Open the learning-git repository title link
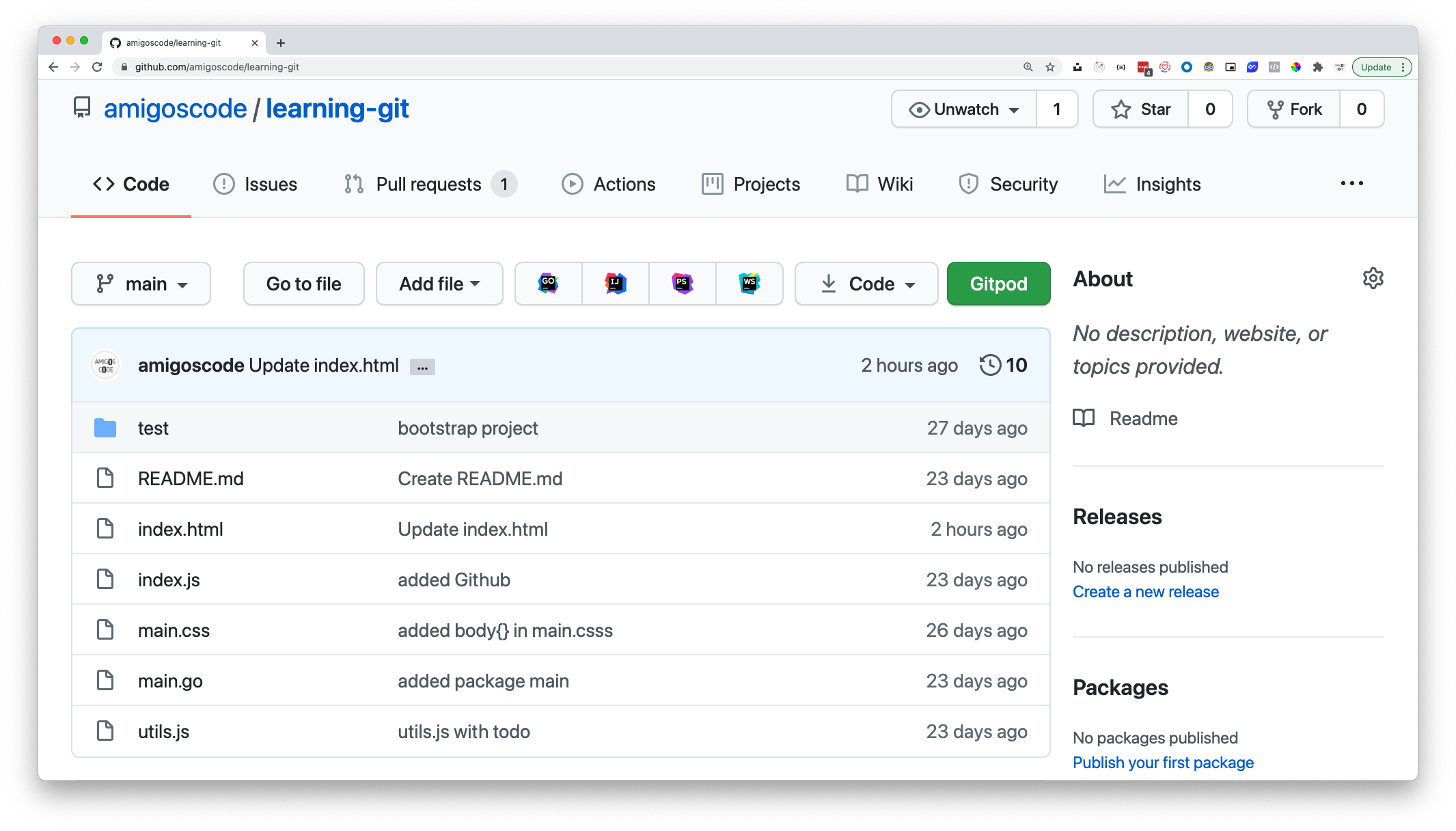Image resolution: width=1456 pixels, height=831 pixels. pyautogui.click(x=337, y=108)
